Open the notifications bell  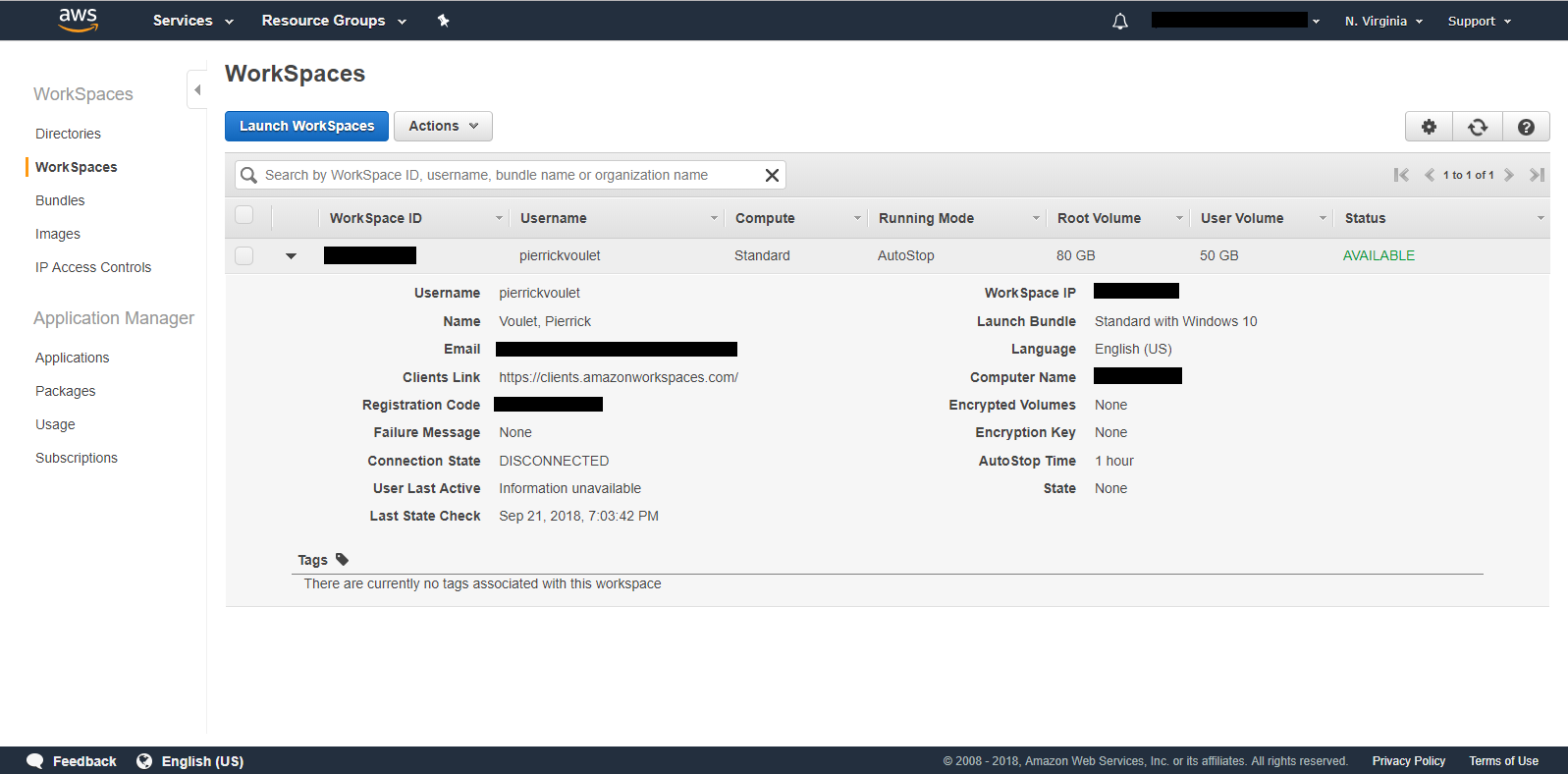(1120, 21)
